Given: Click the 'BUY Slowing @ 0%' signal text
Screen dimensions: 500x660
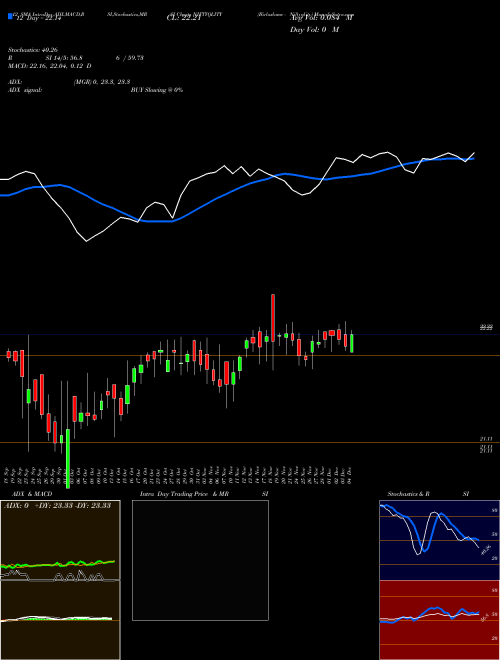Looking at the screenshot, I should pyautogui.click(x=157, y=90).
